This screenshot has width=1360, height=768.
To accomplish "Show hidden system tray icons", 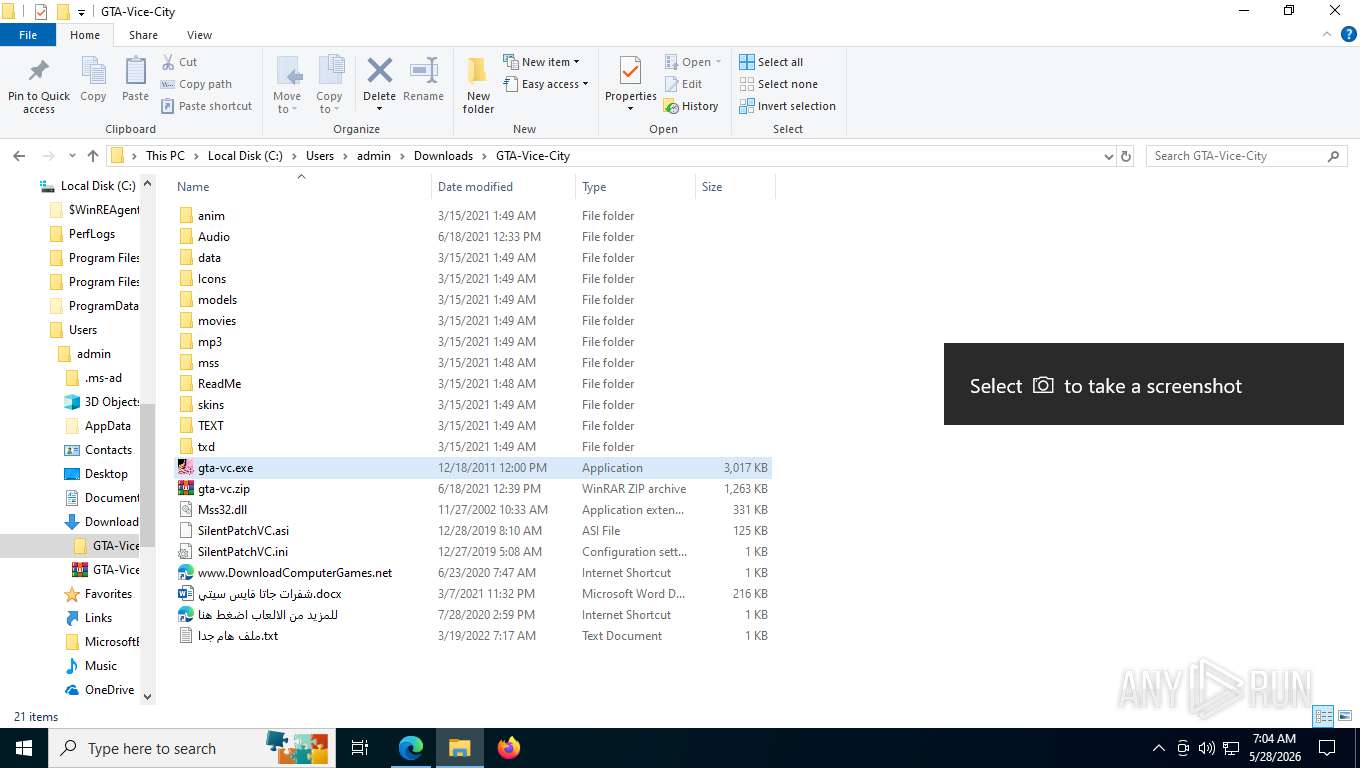I will pos(1159,748).
